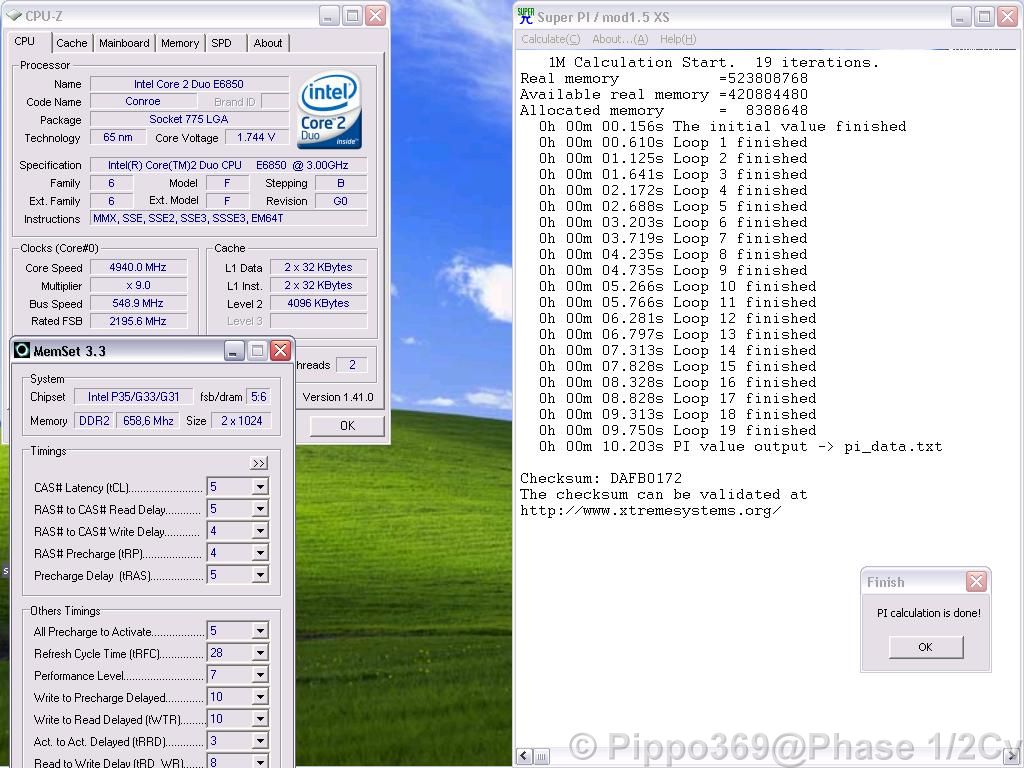The image size is (1024, 768).
Task: Click the PI calculation is done! message
Action: tap(929, 613)
